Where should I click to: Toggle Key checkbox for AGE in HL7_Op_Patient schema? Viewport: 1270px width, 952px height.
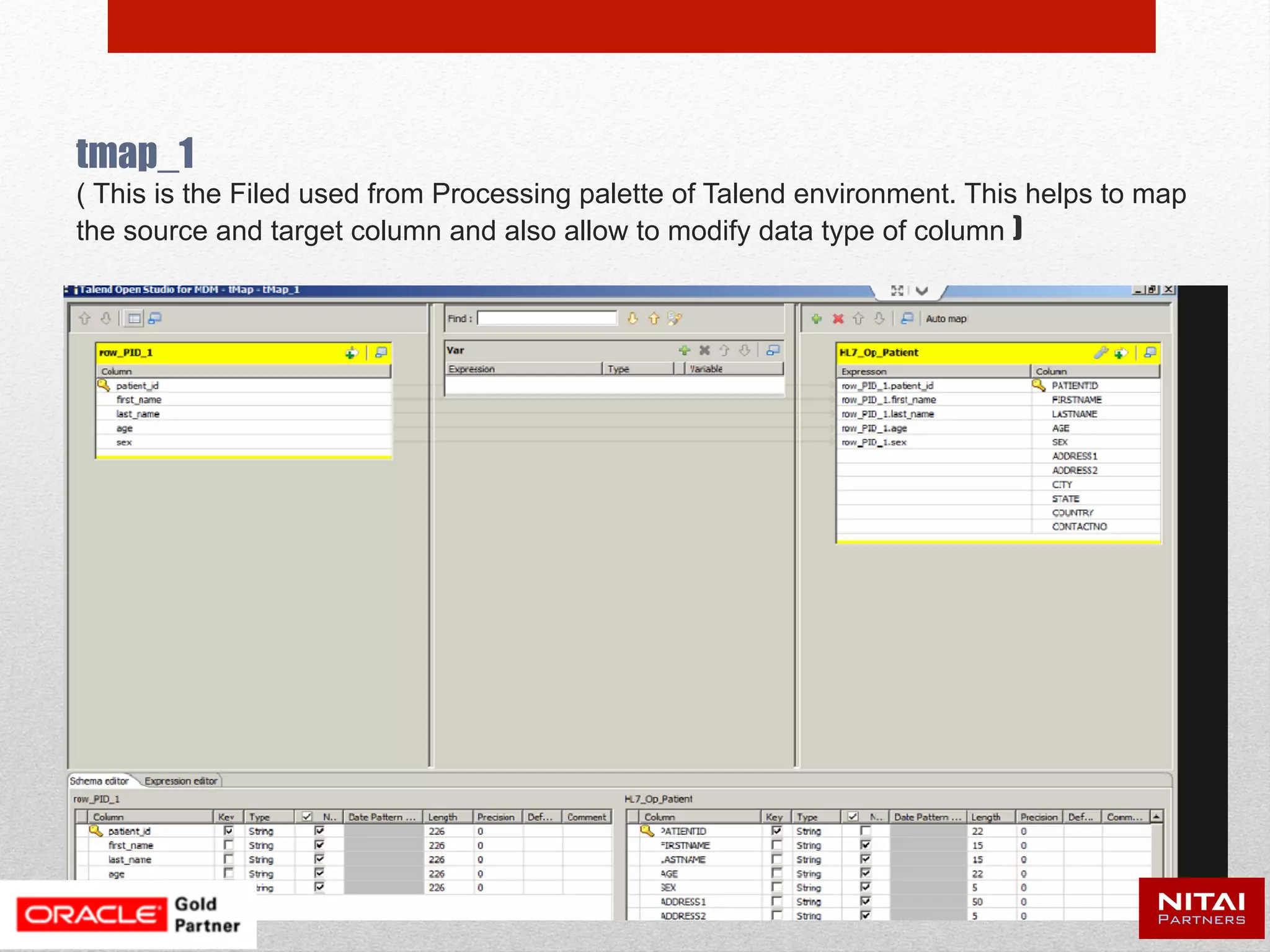(x=776, y=874)
